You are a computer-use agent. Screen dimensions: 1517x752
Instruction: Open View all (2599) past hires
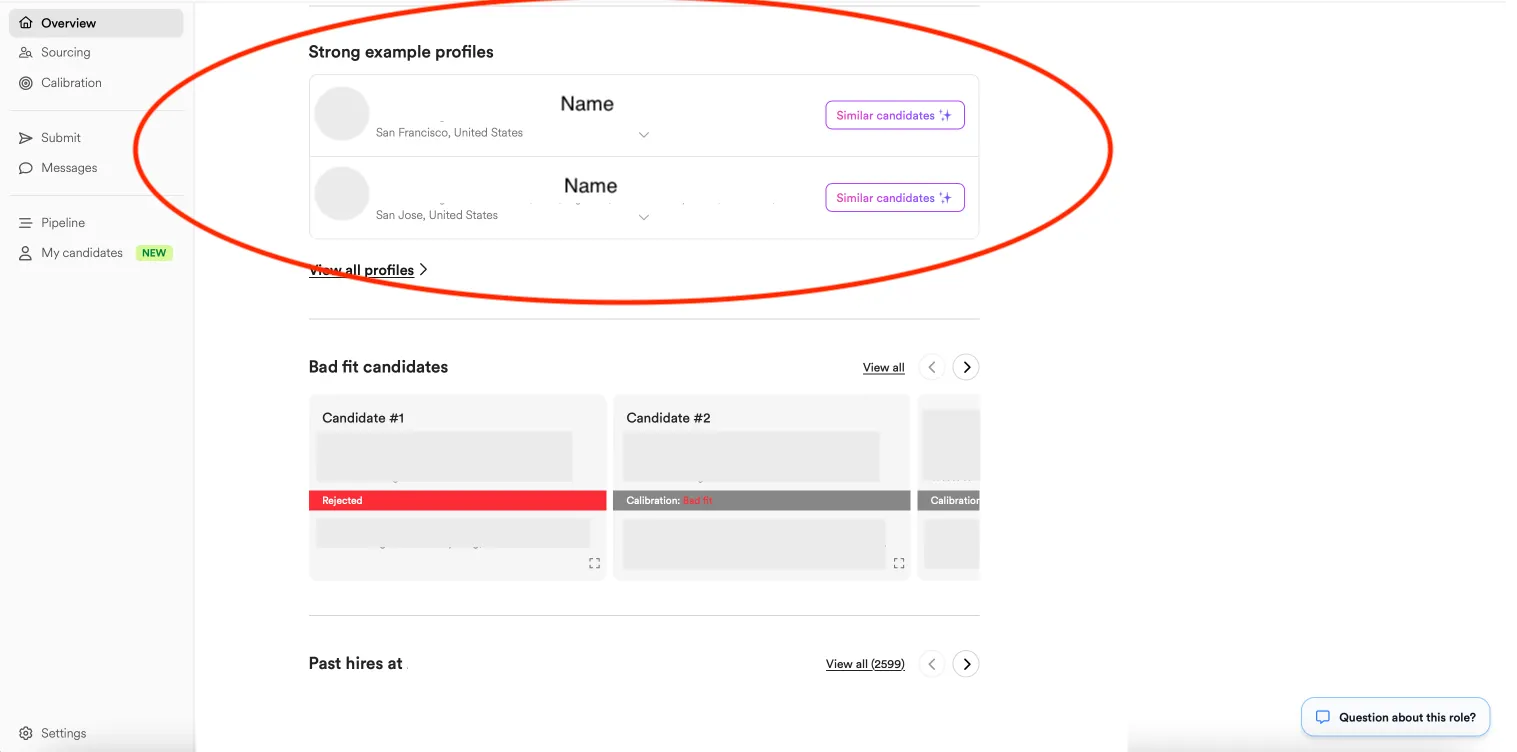point(864,663)
